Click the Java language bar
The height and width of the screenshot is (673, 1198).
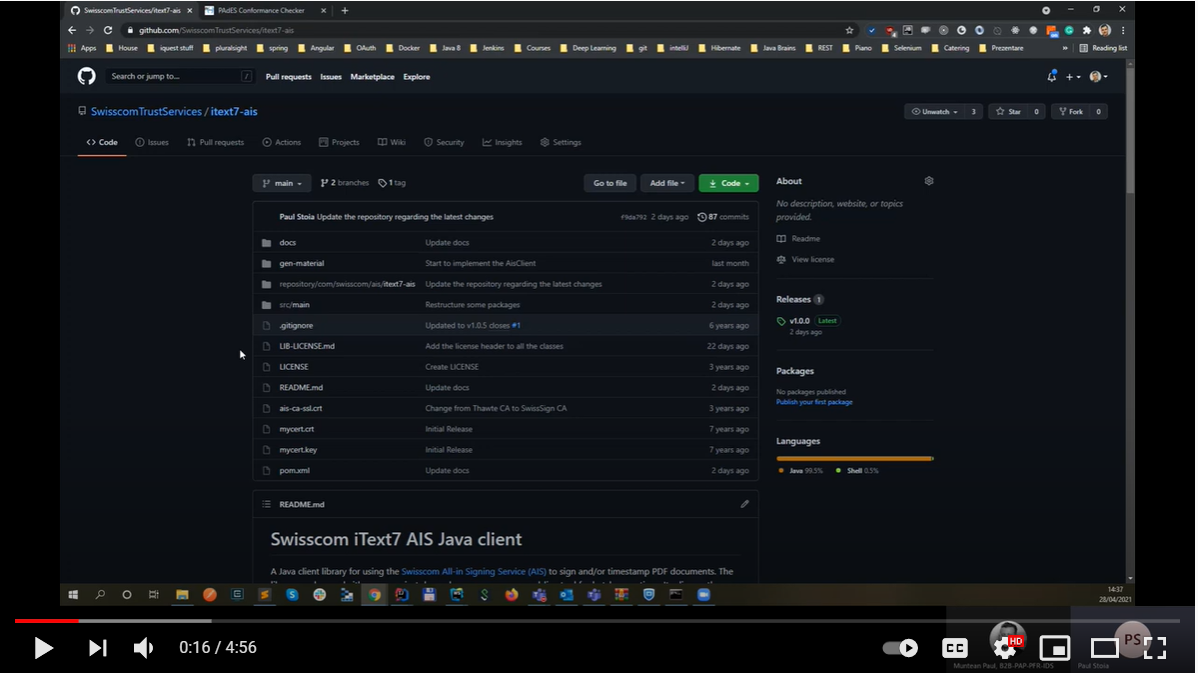coord(854,458)
